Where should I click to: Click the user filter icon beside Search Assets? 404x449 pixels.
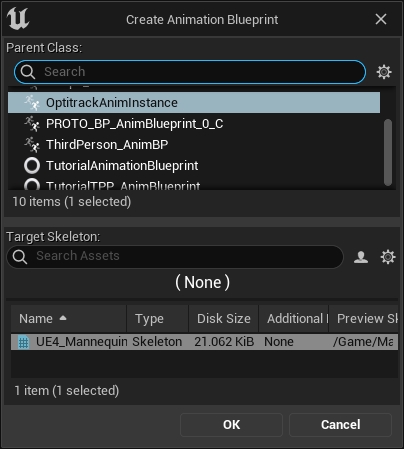[361, 257]
